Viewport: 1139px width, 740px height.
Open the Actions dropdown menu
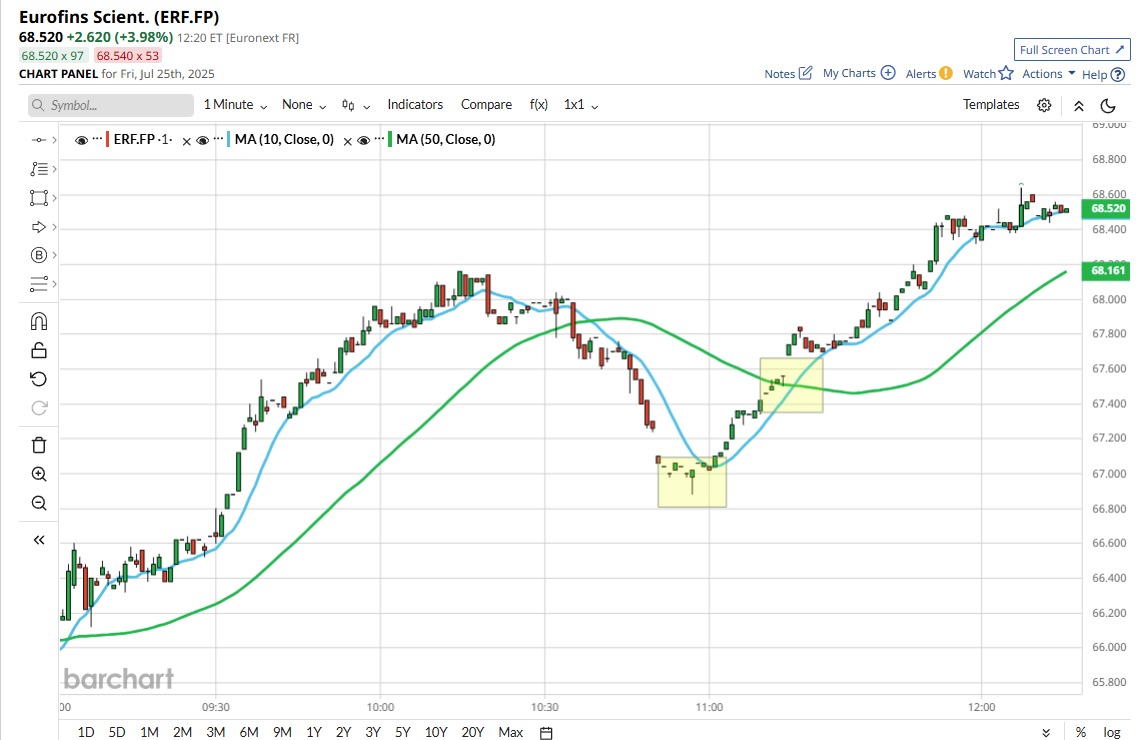click(x=1048, y=73)
